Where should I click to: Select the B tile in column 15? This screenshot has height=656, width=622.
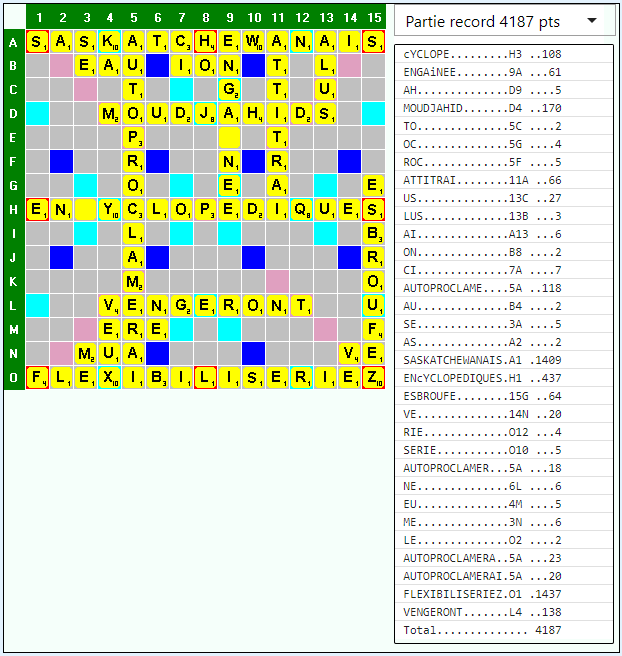tap(373, 233)
